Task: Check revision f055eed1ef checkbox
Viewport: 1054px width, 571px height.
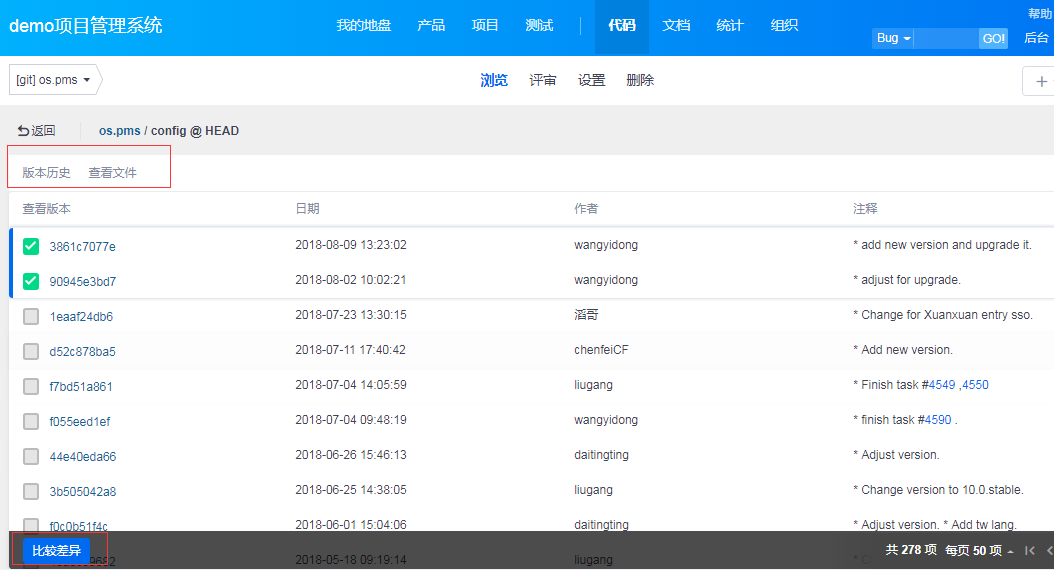Action: tap(31, 421)
